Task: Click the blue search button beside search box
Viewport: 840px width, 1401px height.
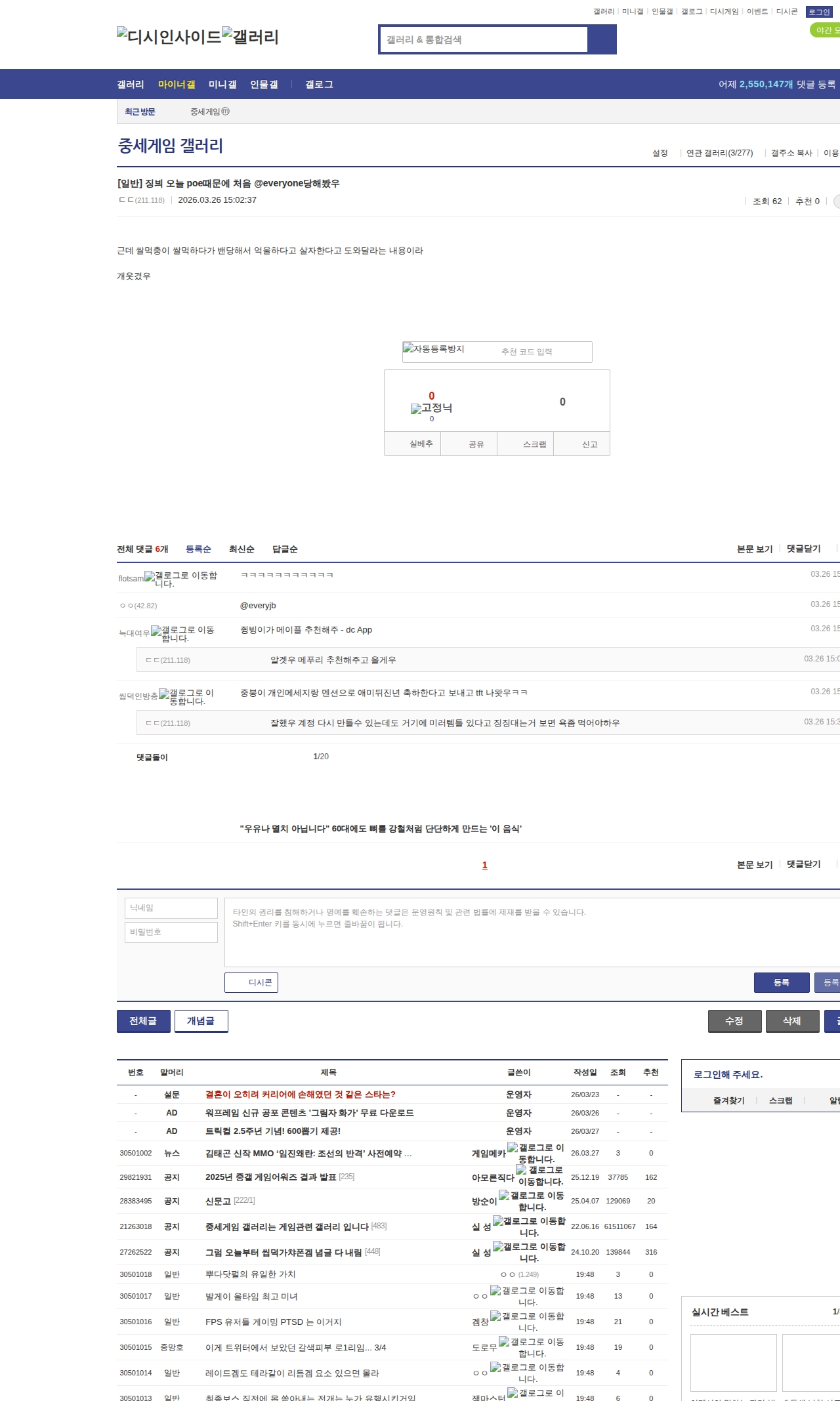Action: point(602,39)
